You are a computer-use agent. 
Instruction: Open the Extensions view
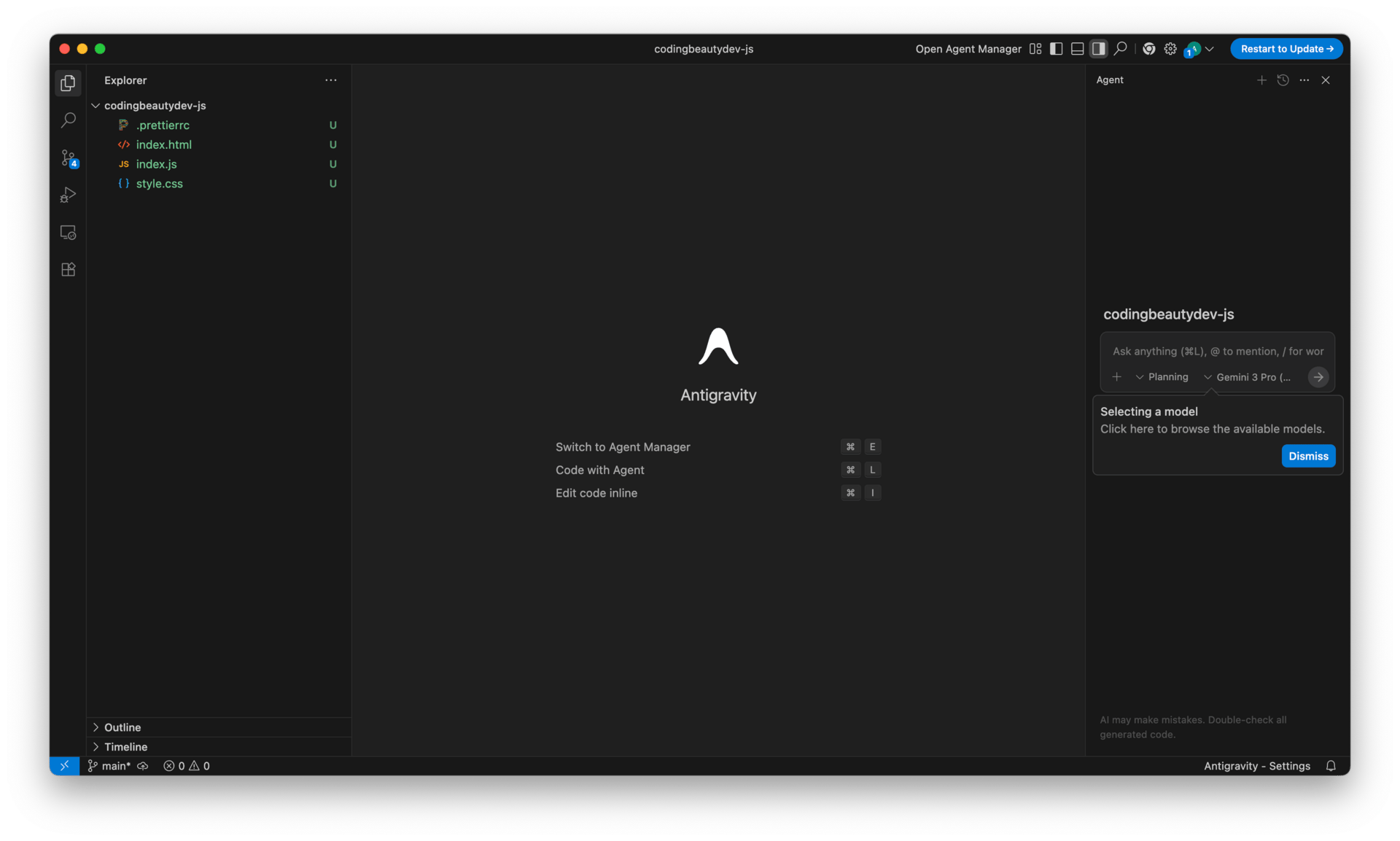(69, 270)
